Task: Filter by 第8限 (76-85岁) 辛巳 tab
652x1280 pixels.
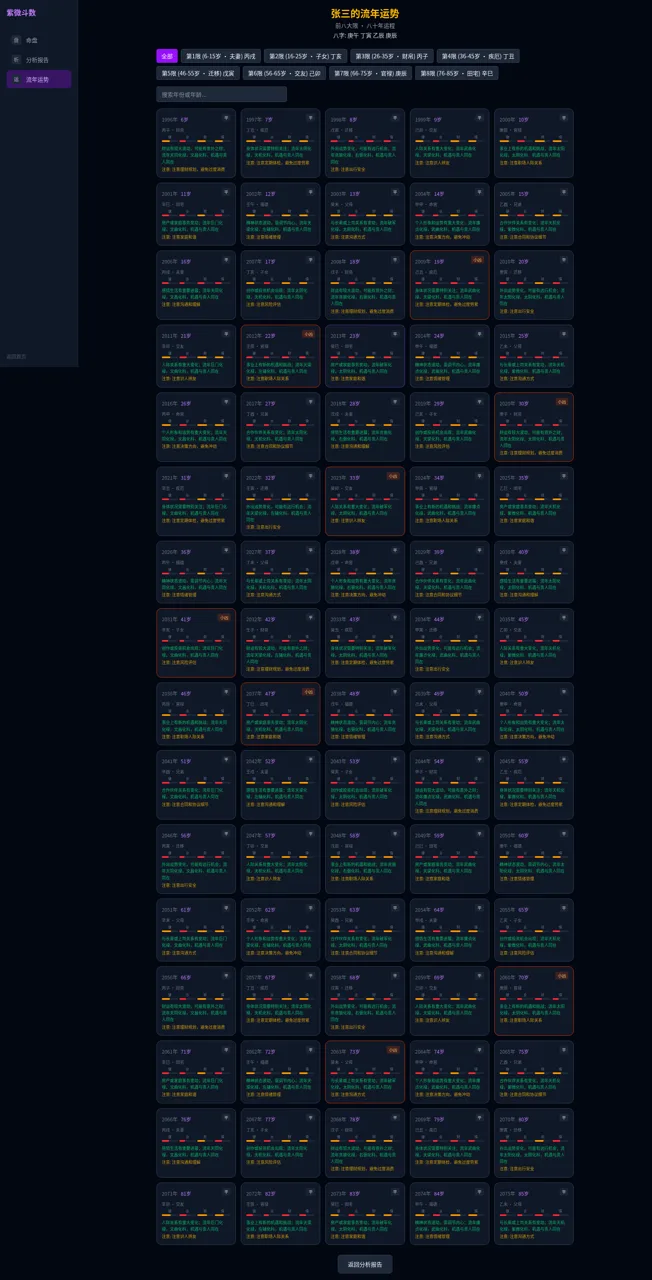Action: [456, 73]
